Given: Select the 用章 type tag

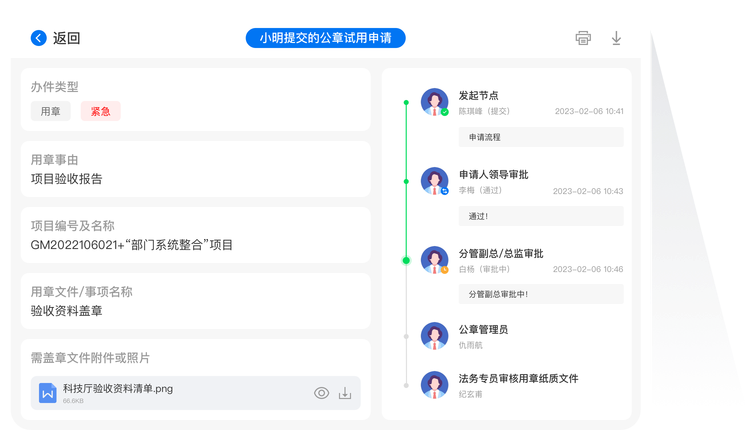Looking at the screenshot, I should pos(51,111).
